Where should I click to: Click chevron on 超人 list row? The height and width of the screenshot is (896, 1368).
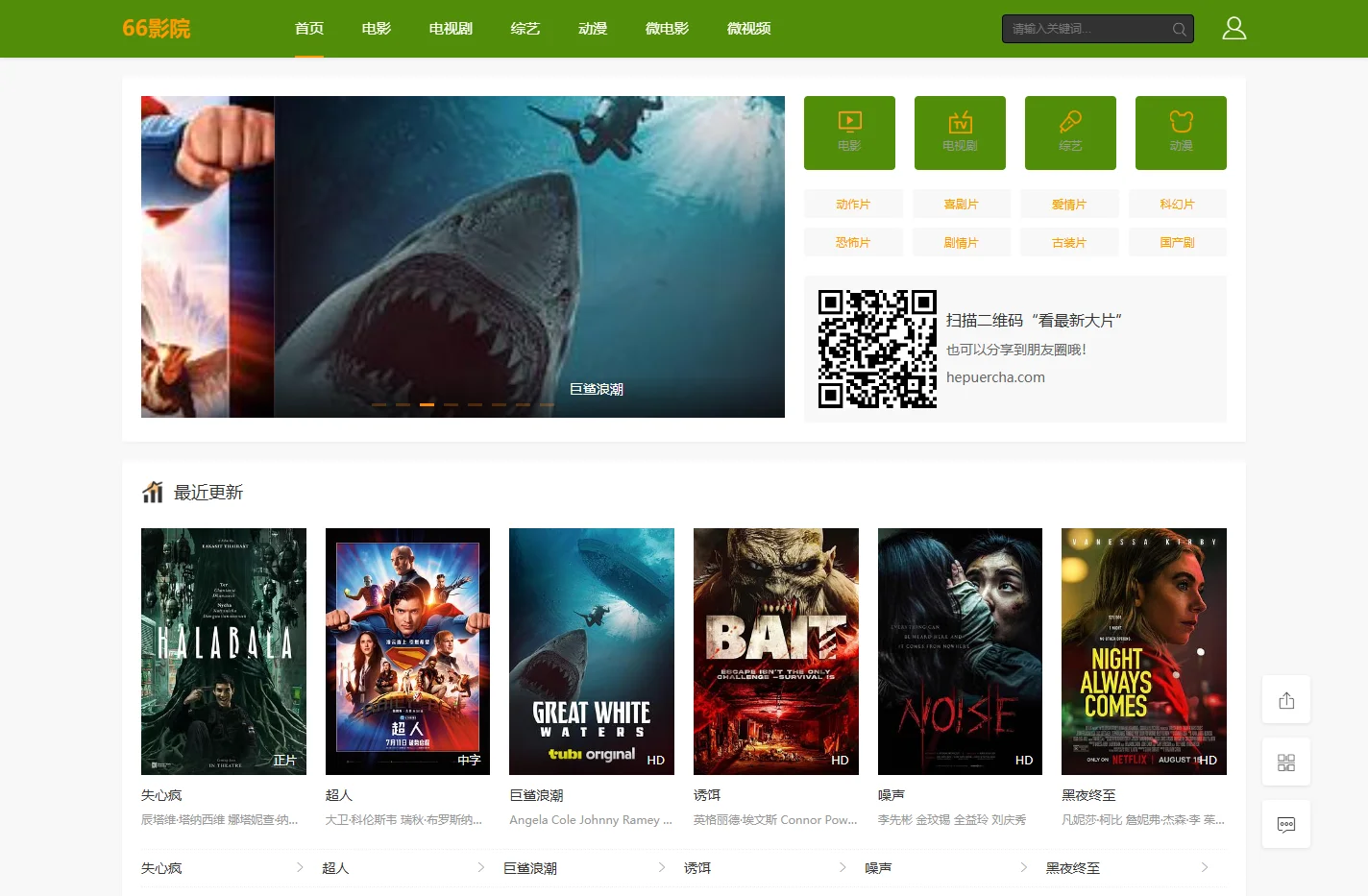(480, 867)
